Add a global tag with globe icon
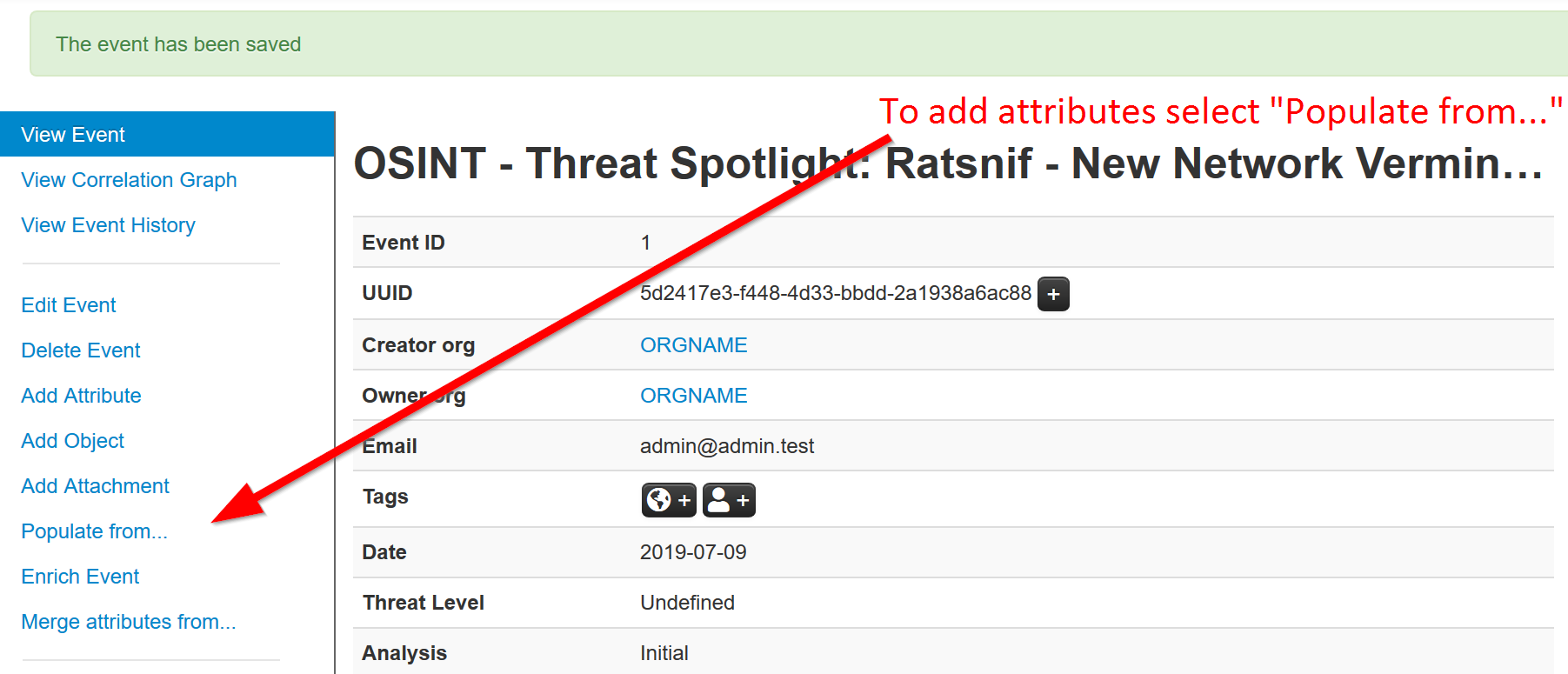The width and height of the screenshot is (1568, 674). coord(669,500)
